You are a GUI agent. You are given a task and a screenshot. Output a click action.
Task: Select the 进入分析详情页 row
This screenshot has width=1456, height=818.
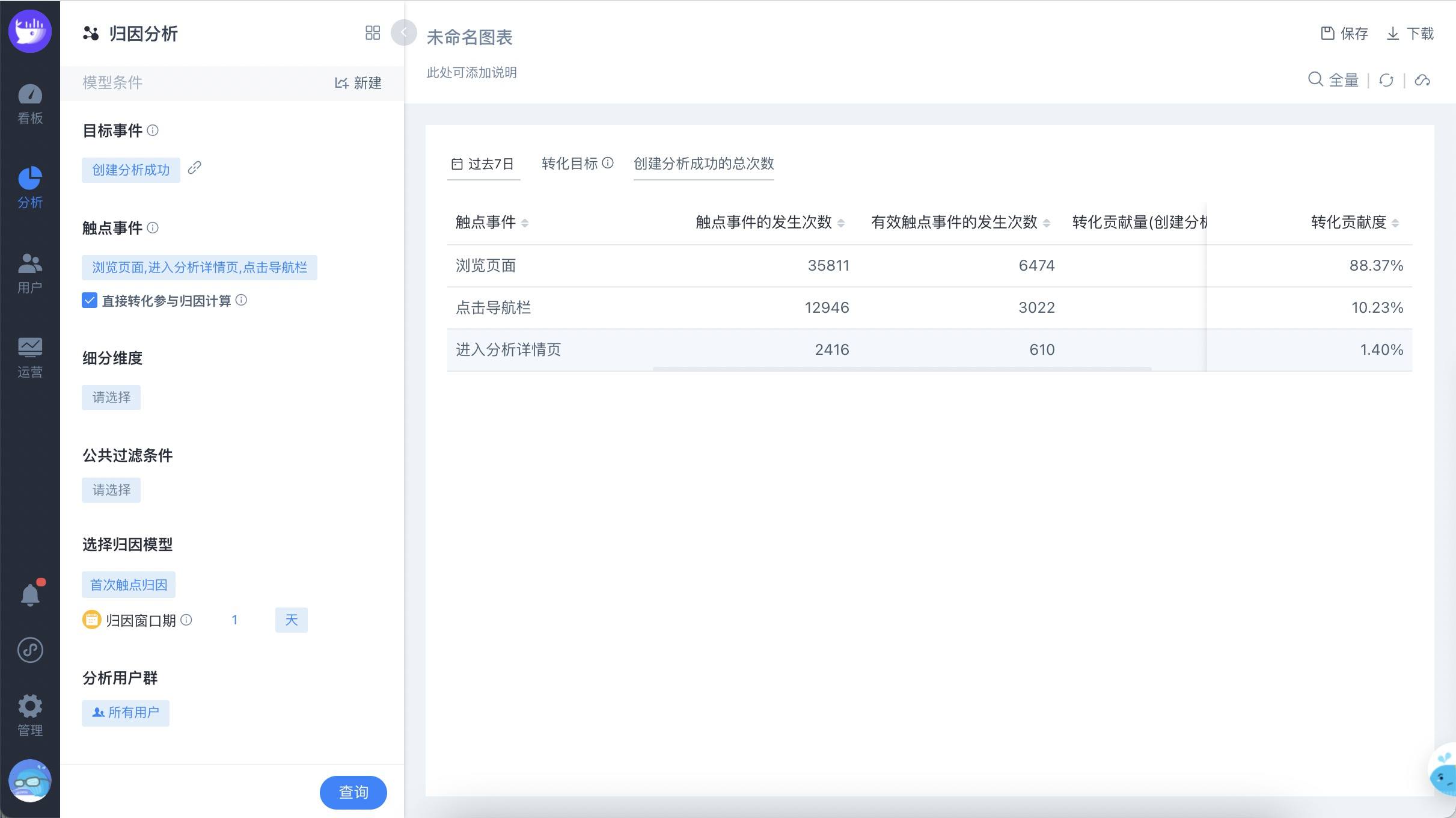(x=929, y=350)
